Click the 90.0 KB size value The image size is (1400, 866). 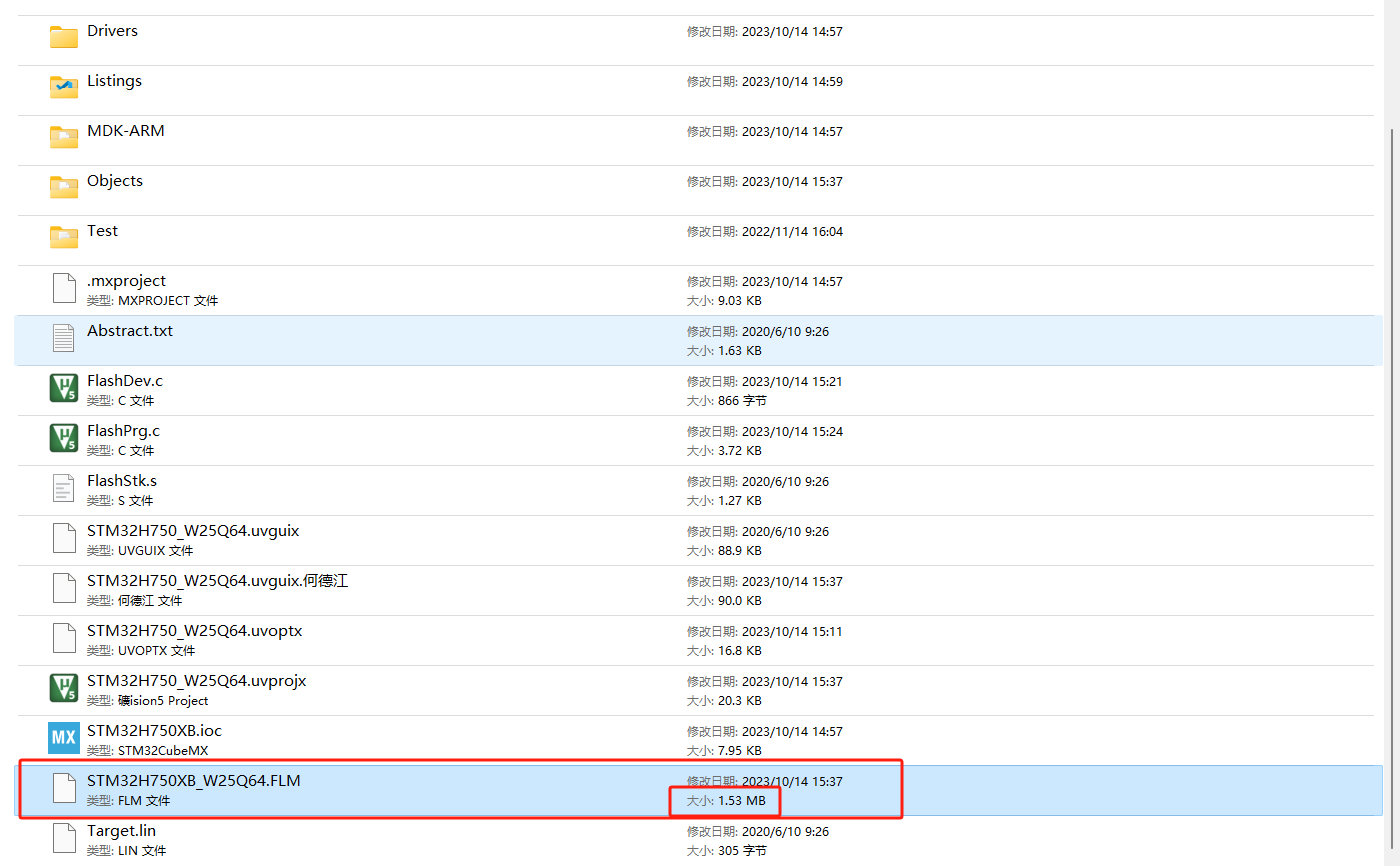click(x=740, y=601)
